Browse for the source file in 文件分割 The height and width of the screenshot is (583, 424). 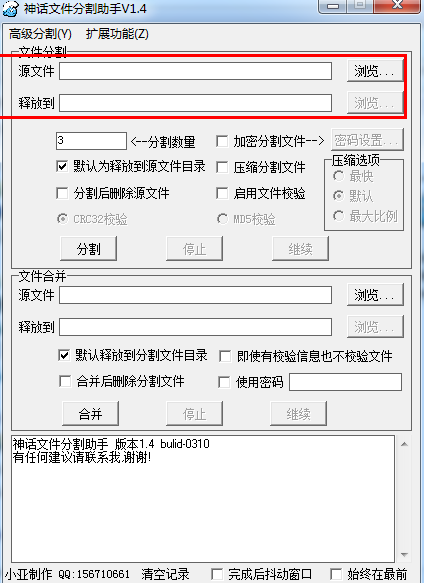click(x=375, y=71)
